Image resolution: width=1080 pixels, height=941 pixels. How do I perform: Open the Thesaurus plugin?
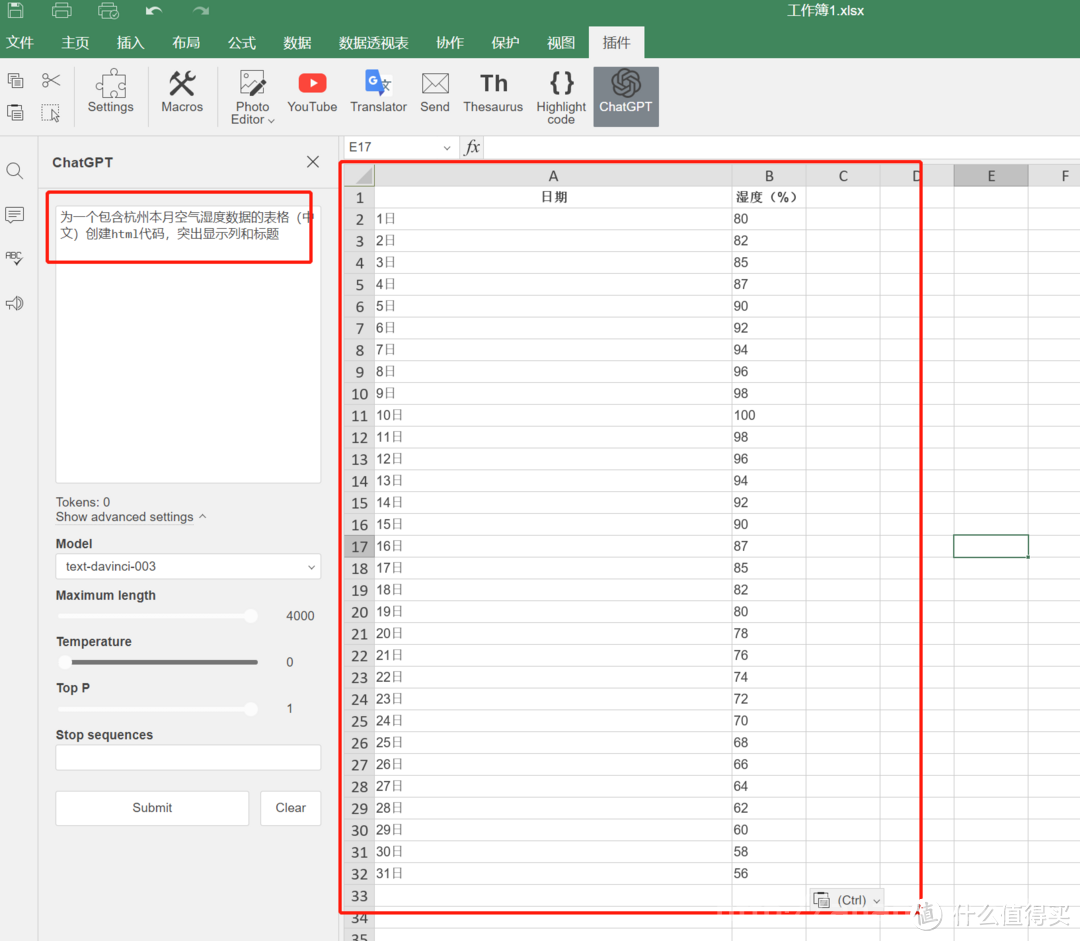tap(493, 92)
